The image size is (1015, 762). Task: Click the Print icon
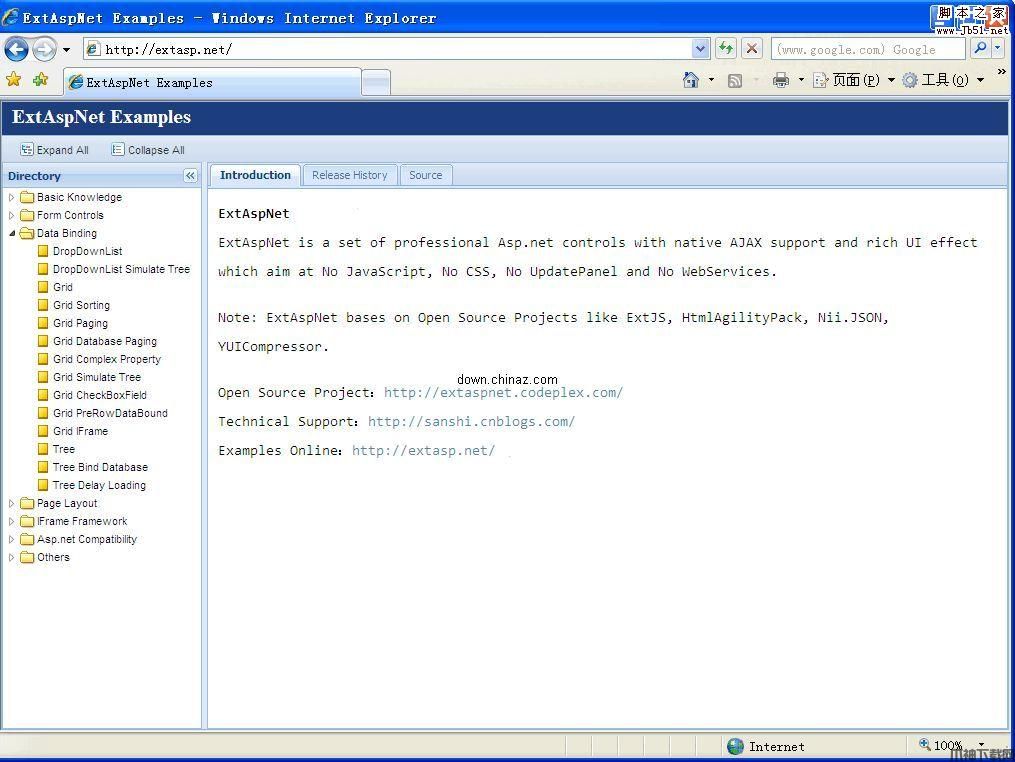coord(781,80)
